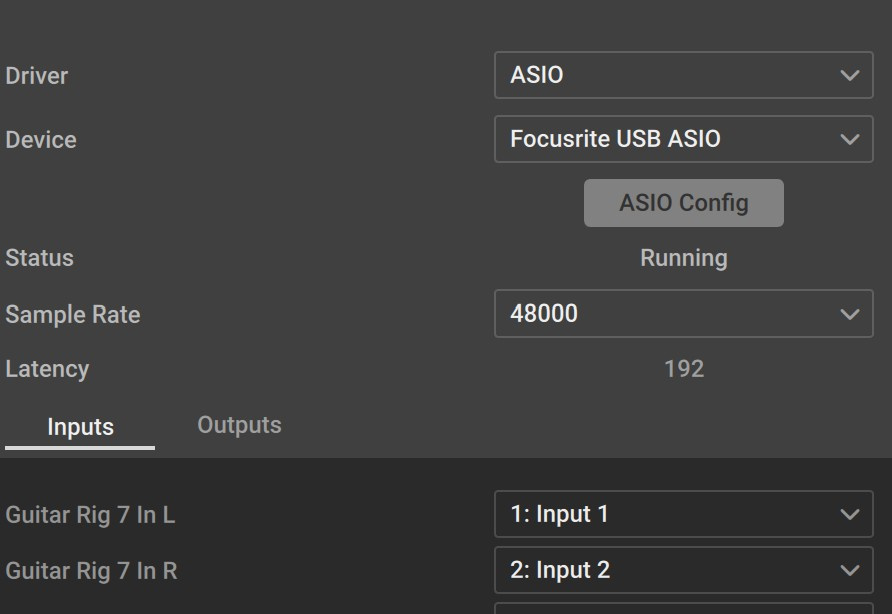Click the Latency label
Screen dimensions: 892x614
click(47, 369)
